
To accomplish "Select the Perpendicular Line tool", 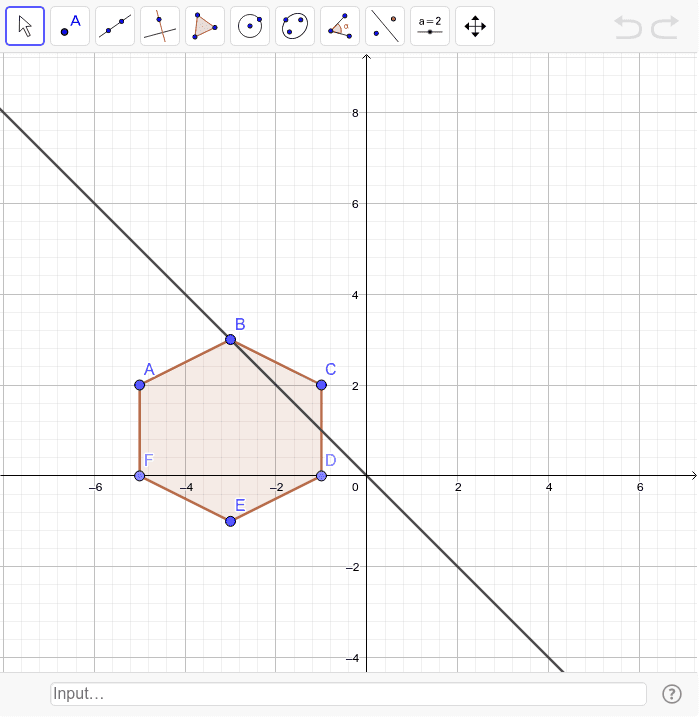I will (x=160, y=26).
